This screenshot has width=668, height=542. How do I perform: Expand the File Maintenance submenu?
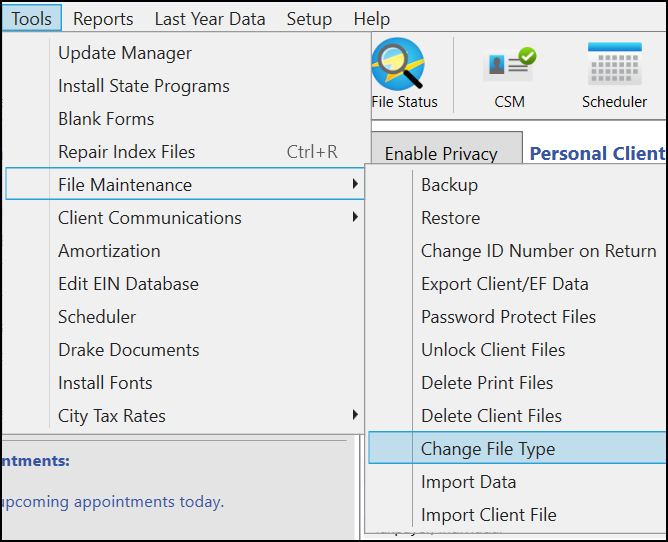click(x=185, y=185)
